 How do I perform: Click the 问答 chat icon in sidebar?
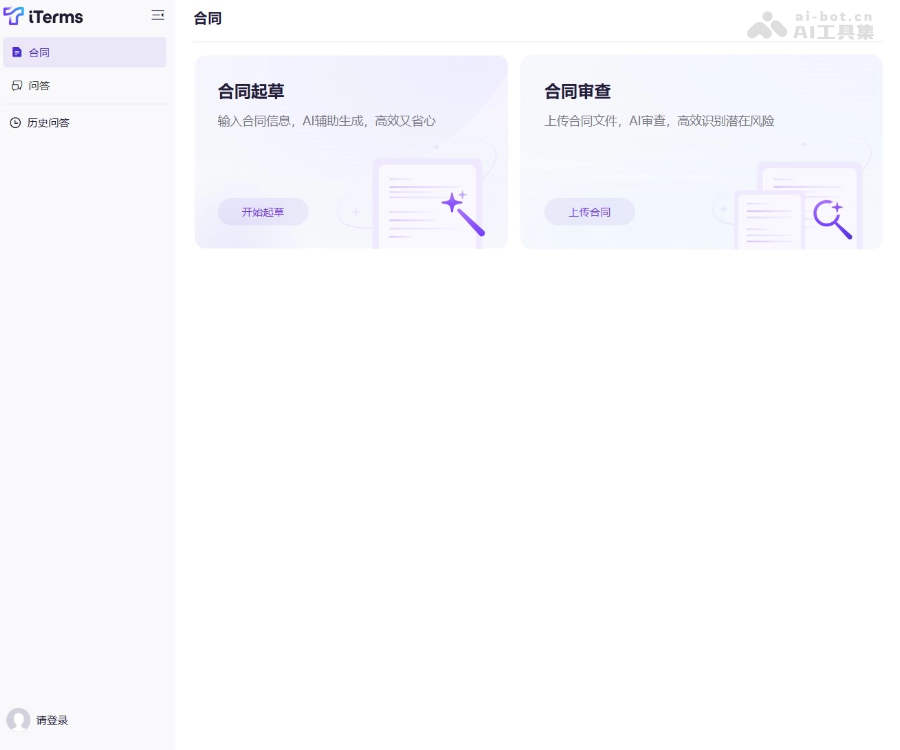click(16, 86)
